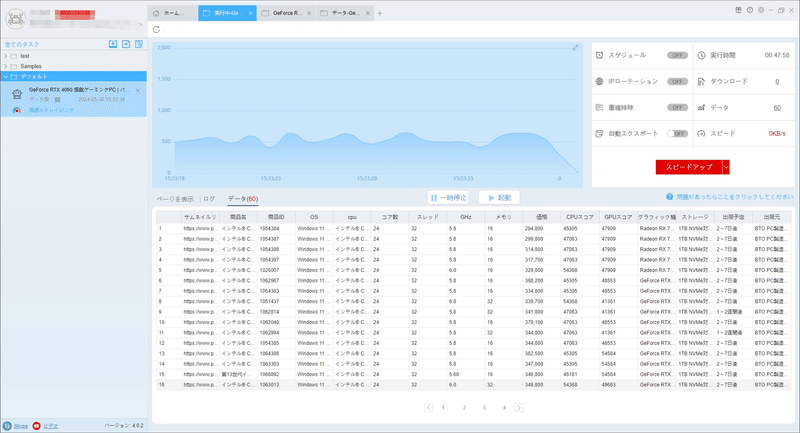Go to next page of the data table
The height and width of the screenshot is (433, 800).
coord(519,407)
